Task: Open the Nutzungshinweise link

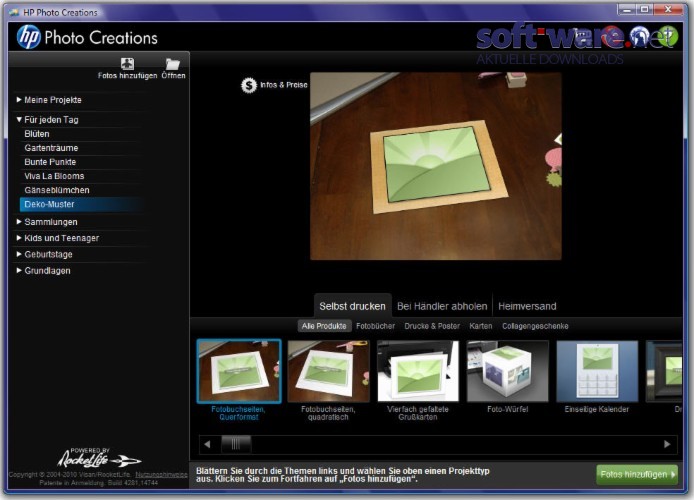Action: tap(161, 474)
